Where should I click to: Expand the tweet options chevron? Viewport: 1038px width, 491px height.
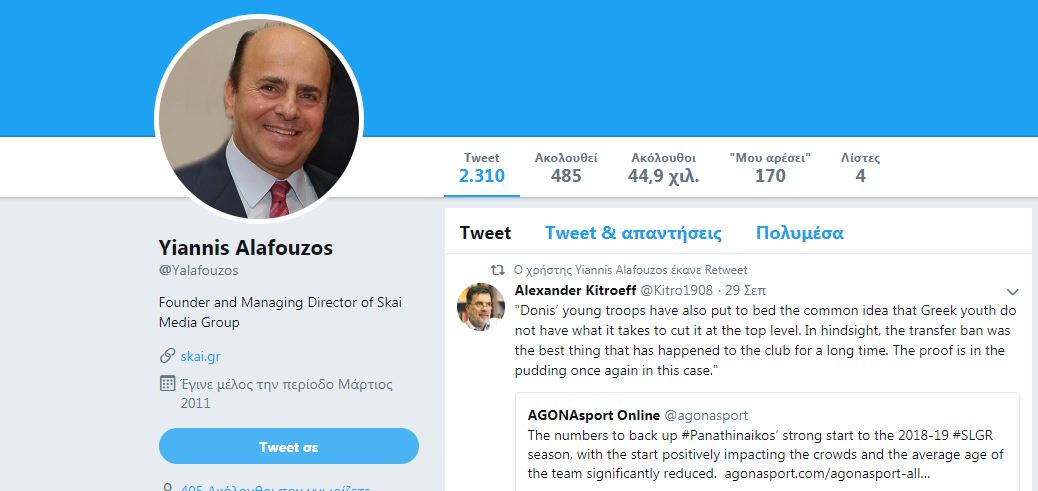1012,292
